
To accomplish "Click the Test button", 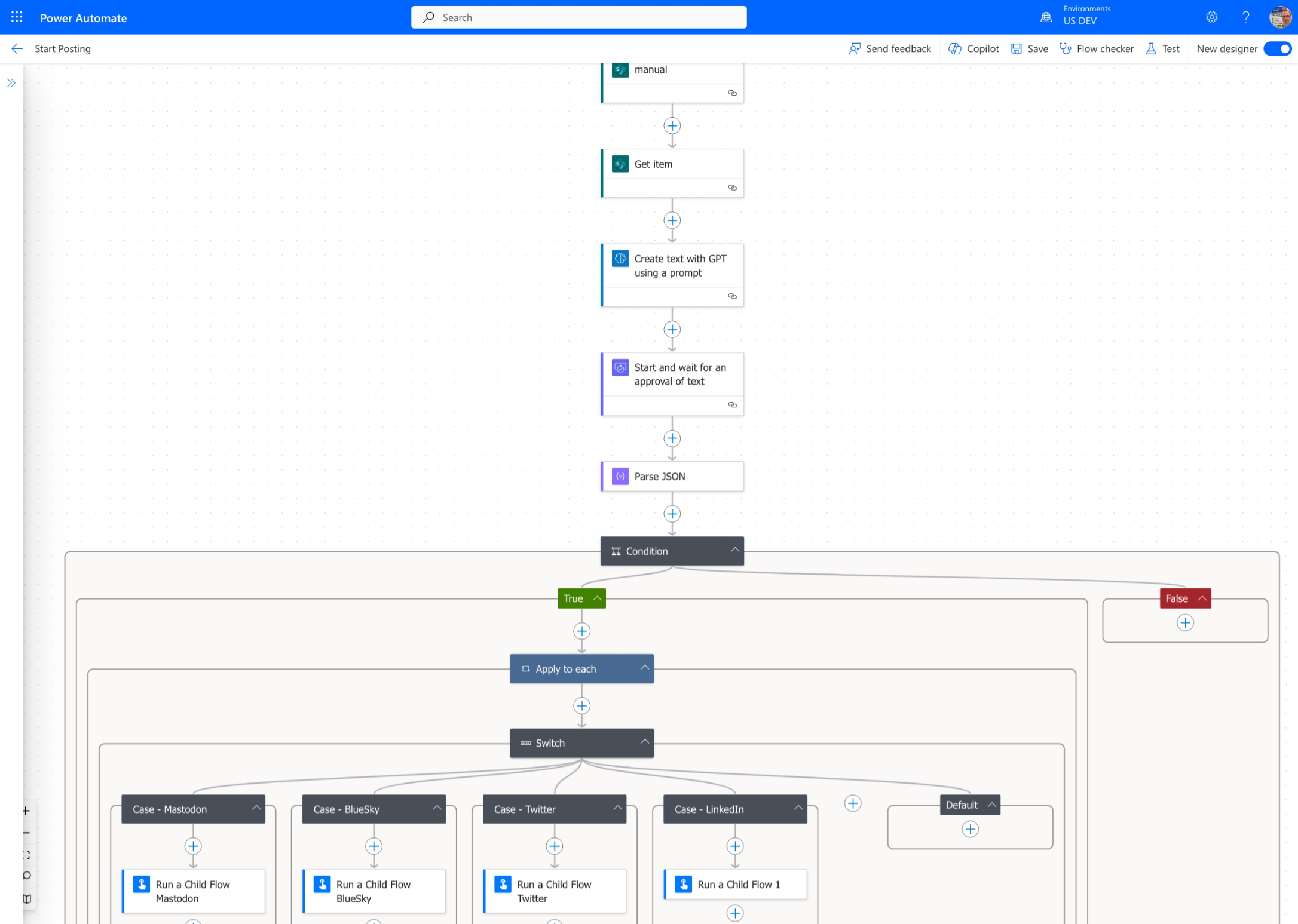I will click(1163, 49).
